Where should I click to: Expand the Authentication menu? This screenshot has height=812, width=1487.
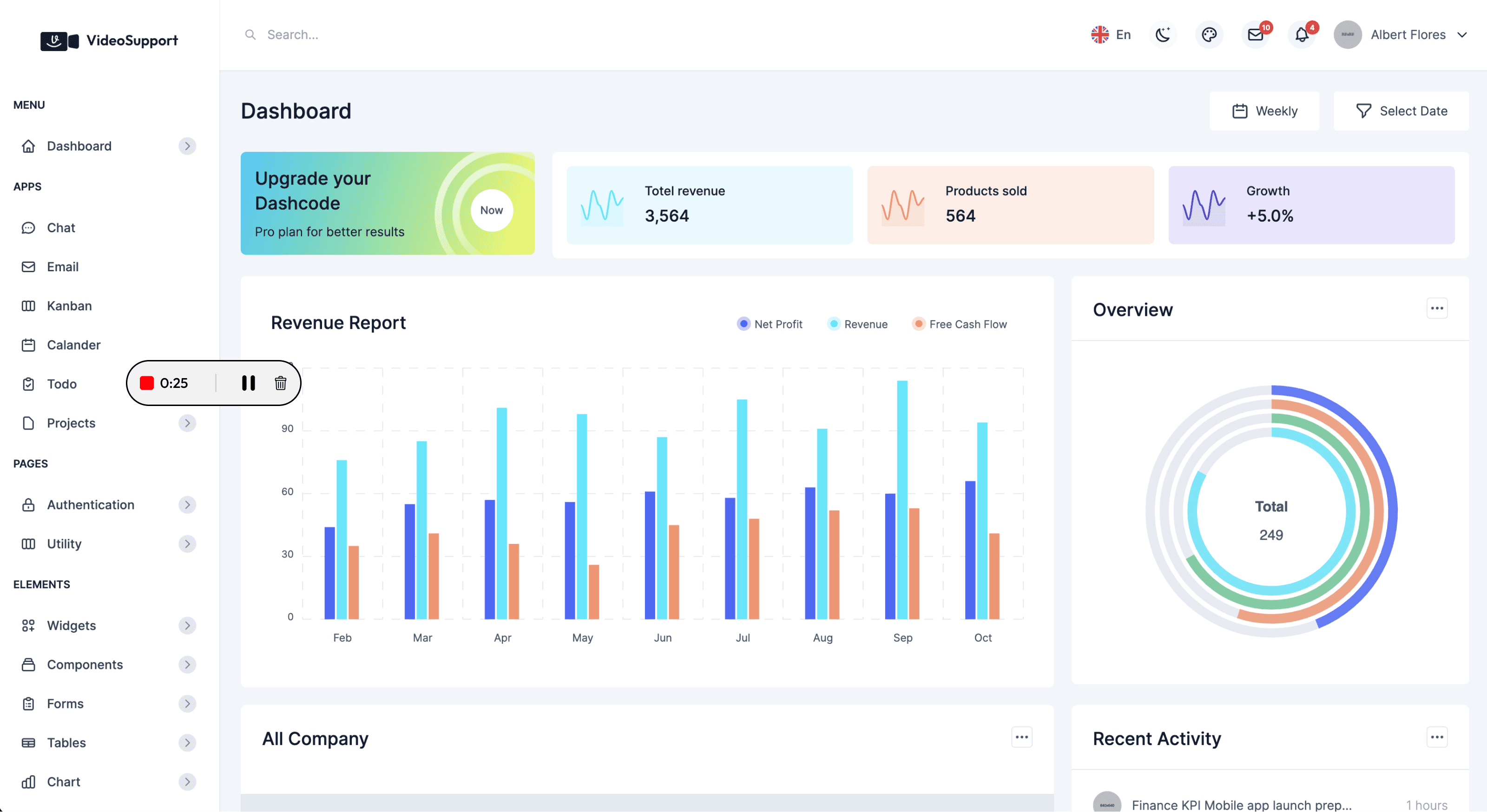point(187,504)
